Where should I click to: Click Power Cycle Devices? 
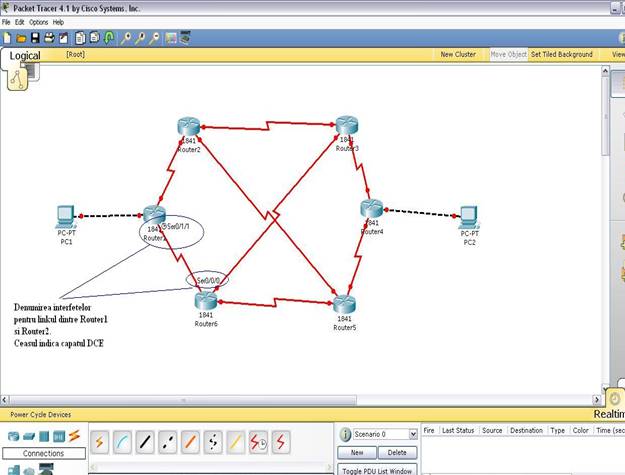[41, 415]
